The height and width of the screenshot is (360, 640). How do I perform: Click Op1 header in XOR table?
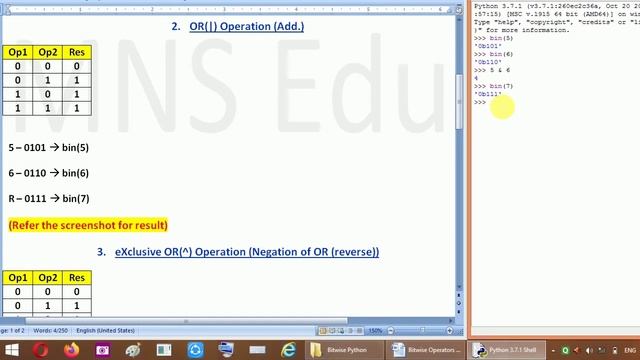(18, 278)
